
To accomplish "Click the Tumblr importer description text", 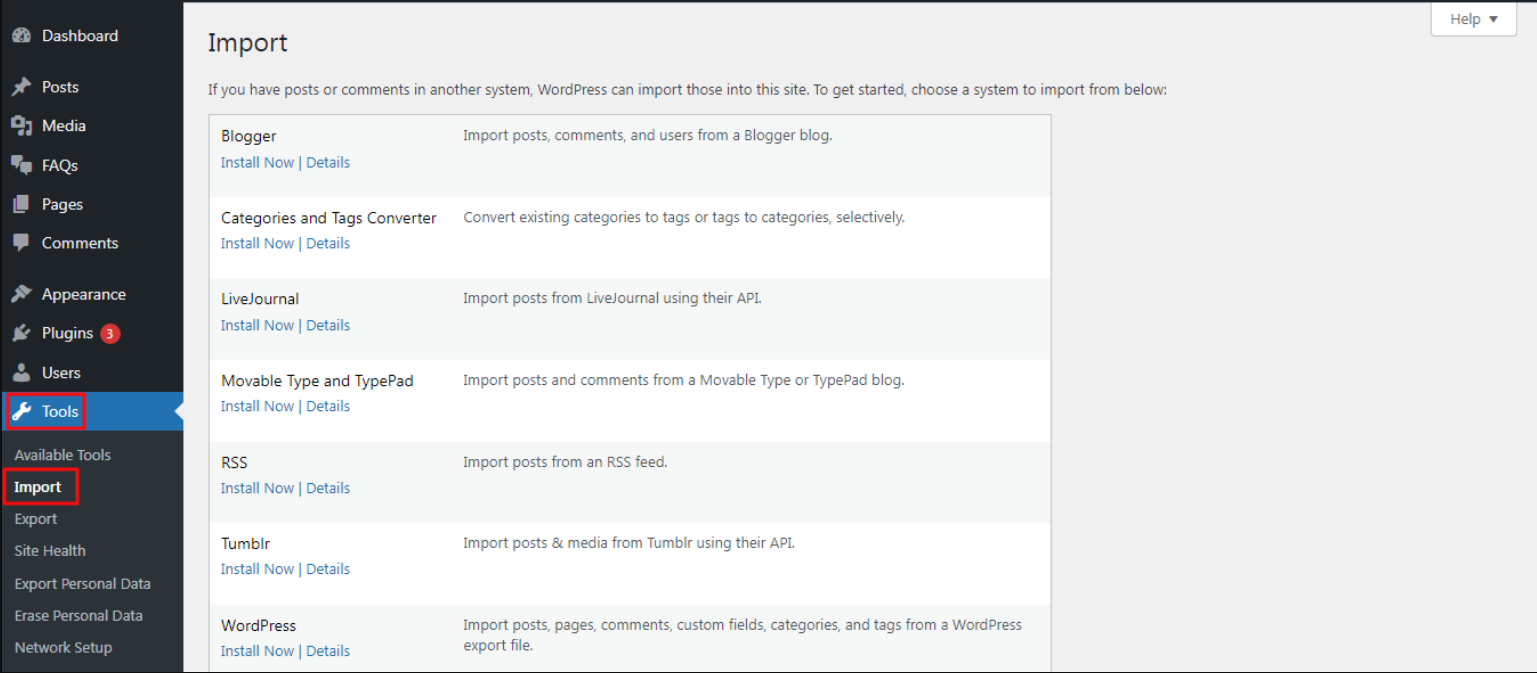I will 629,543.
